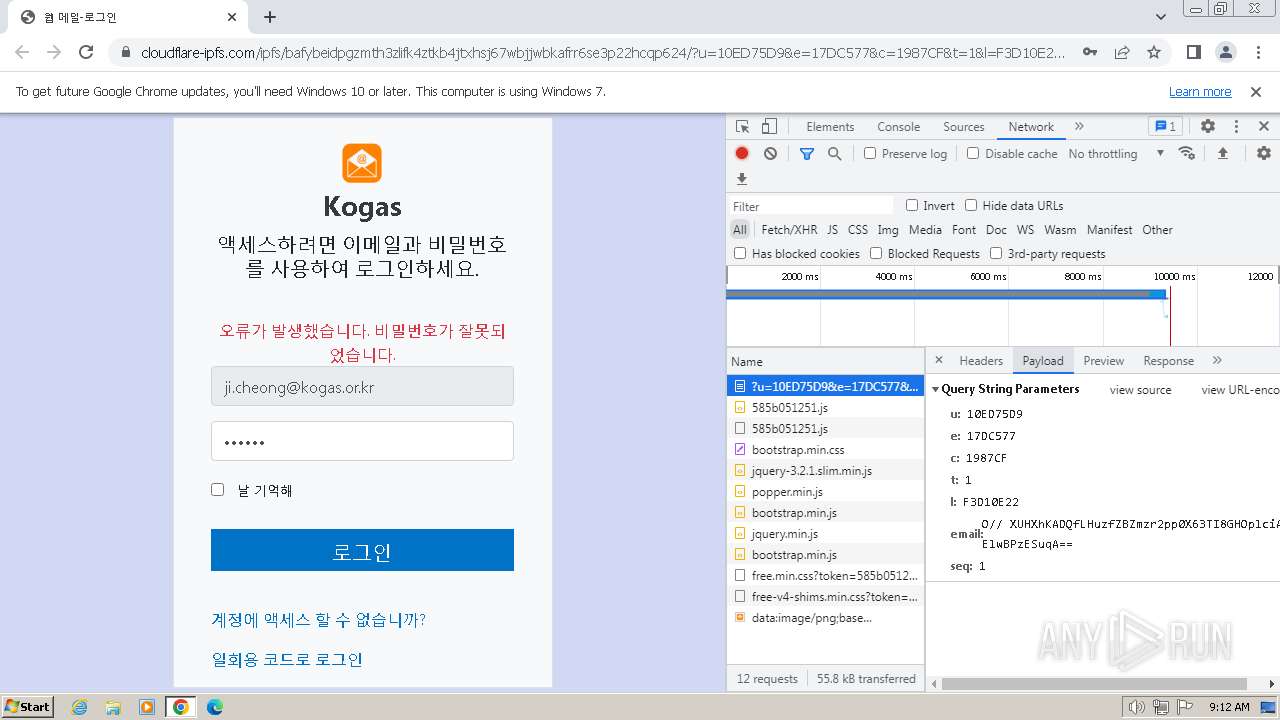Open the Headers tab
This screenshot has width=1280, height=720.
(981, 361)
